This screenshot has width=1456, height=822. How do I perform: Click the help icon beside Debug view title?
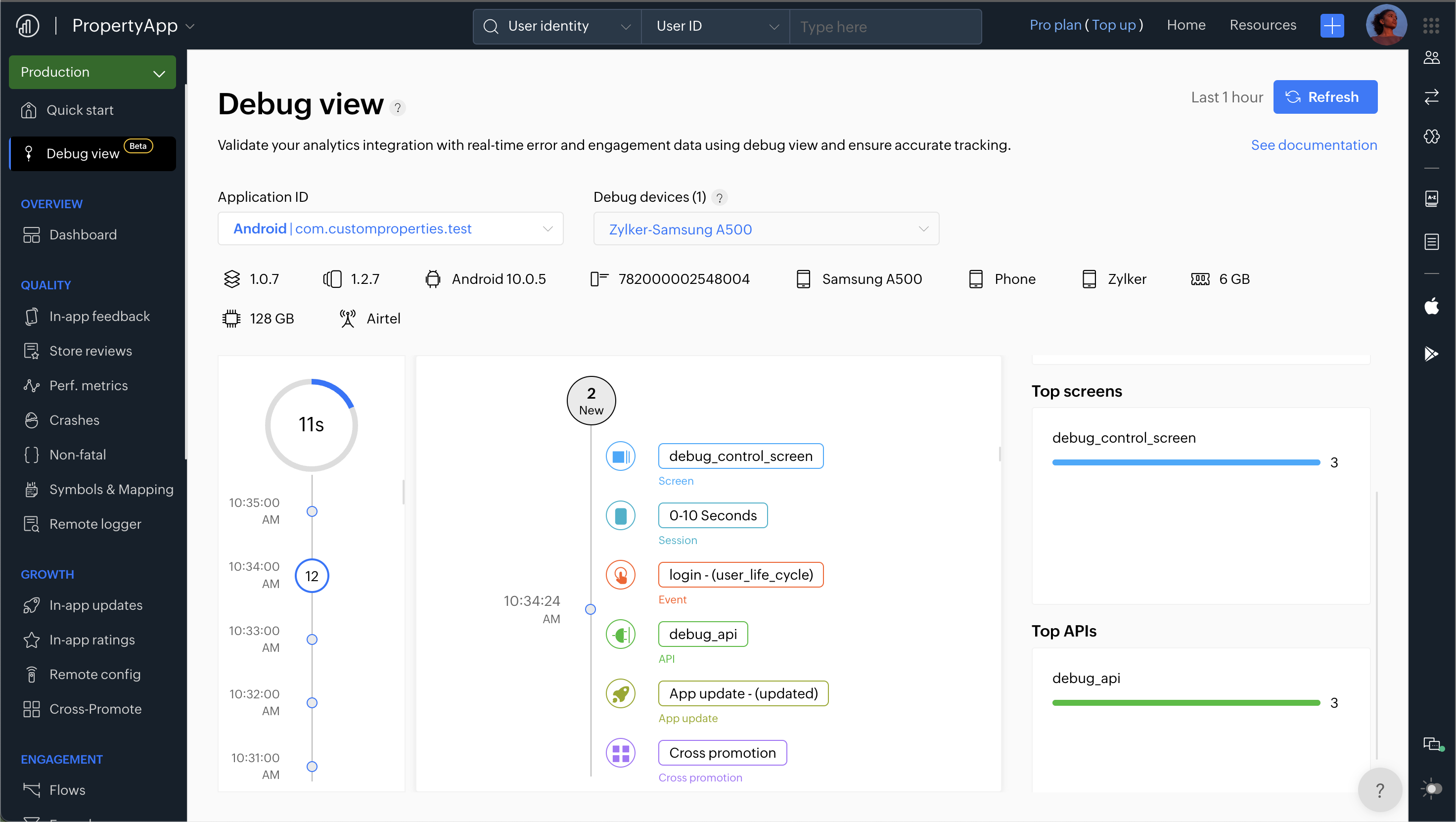(x=398, y=107)
